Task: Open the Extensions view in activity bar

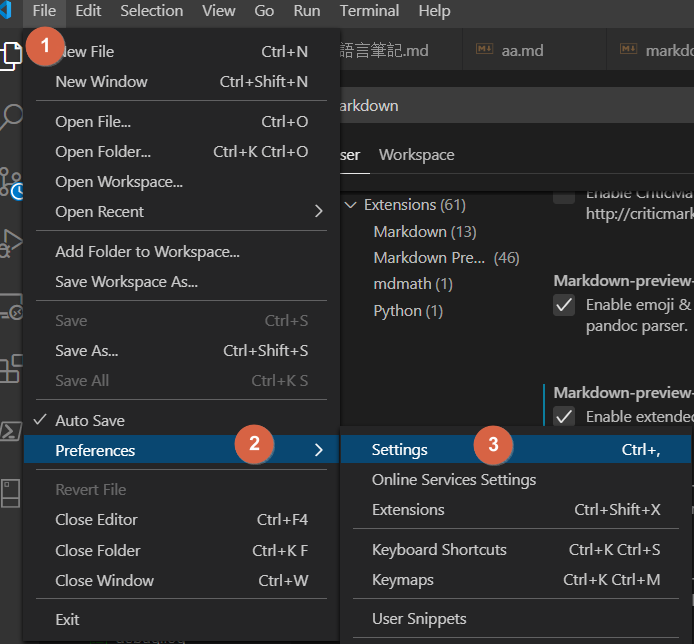Action: 11,368
